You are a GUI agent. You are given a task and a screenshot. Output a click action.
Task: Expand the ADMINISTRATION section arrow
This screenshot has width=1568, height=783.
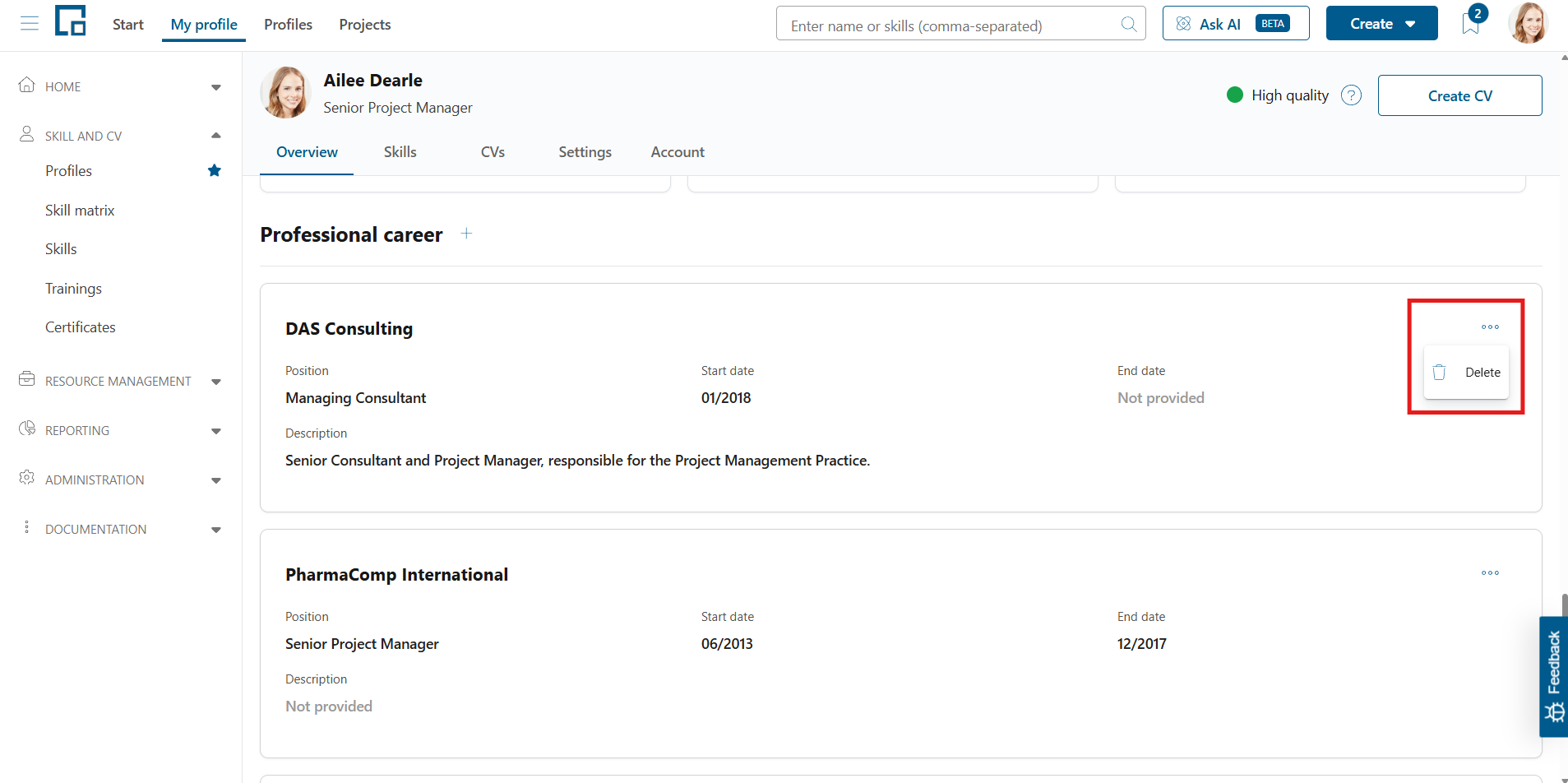216,480
